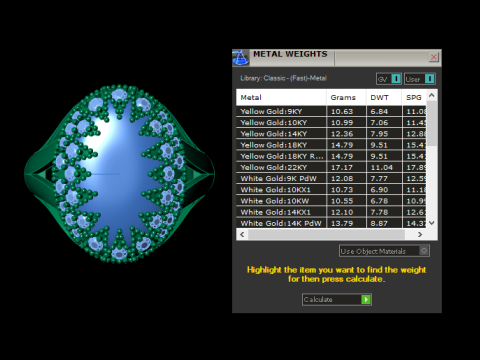
Task: Select the Yellow Gold:14KY row
Action: (331, 134)
